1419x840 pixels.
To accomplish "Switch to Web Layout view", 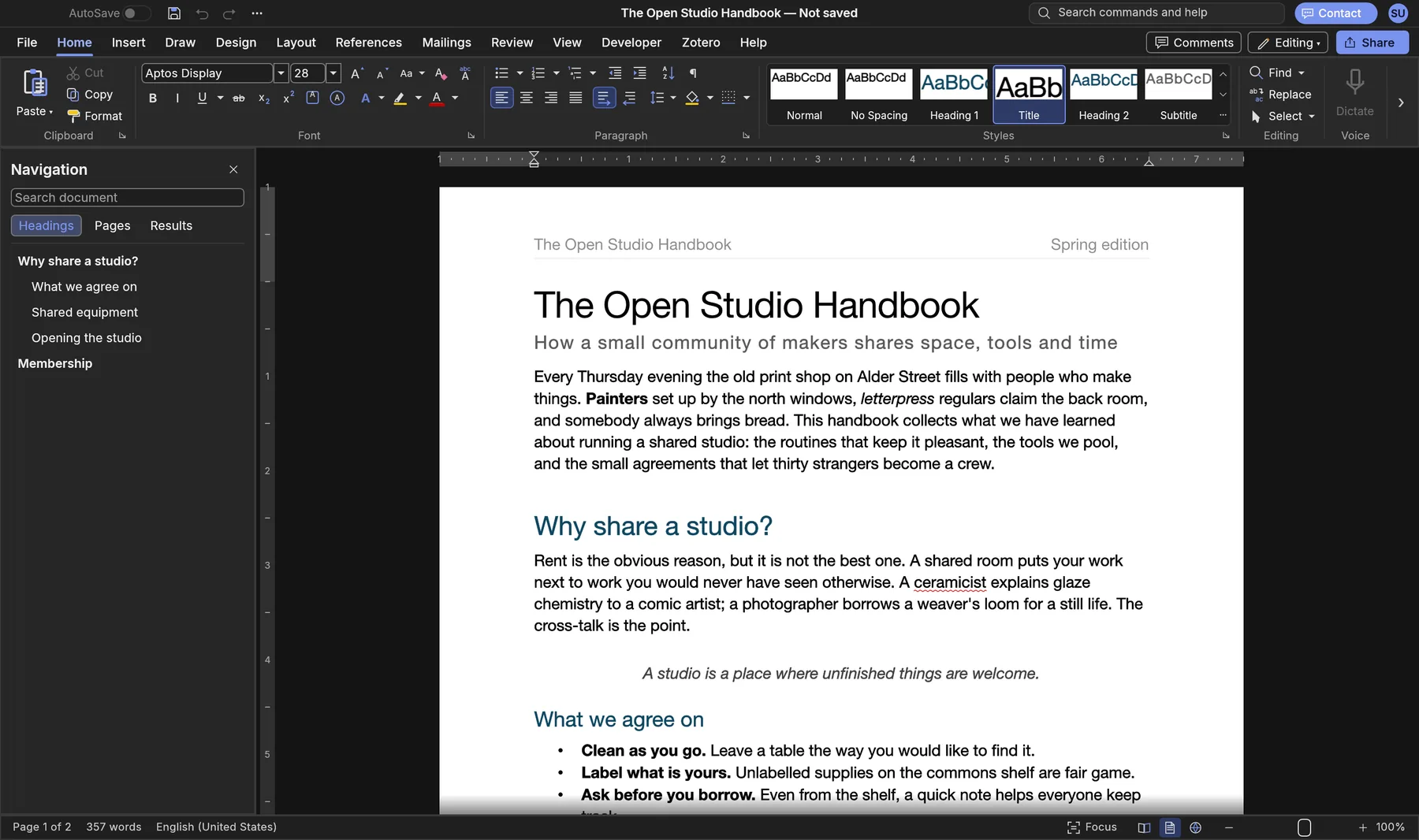I will click(x=1196, y=827).
